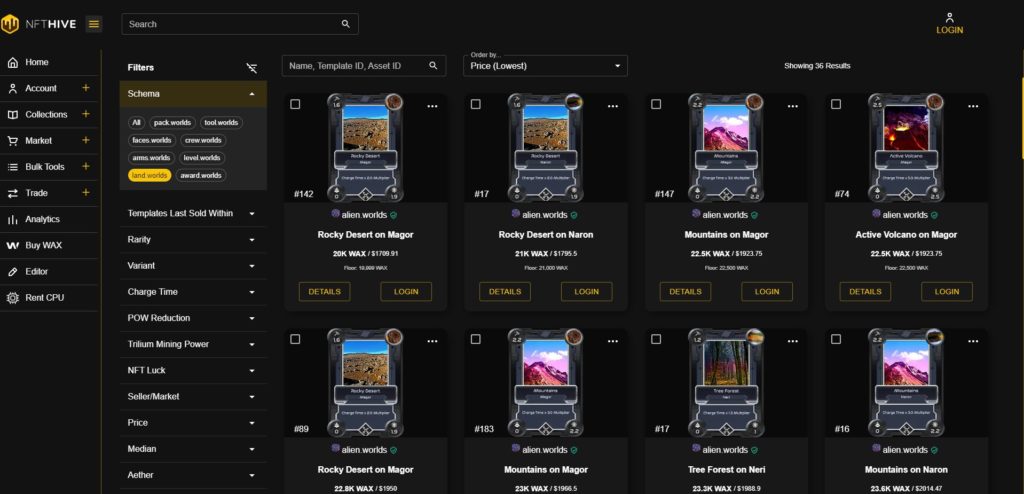Click the top search magnifier icon
The height and width of the screenshot is (494, 1024).
pos(345,24)
